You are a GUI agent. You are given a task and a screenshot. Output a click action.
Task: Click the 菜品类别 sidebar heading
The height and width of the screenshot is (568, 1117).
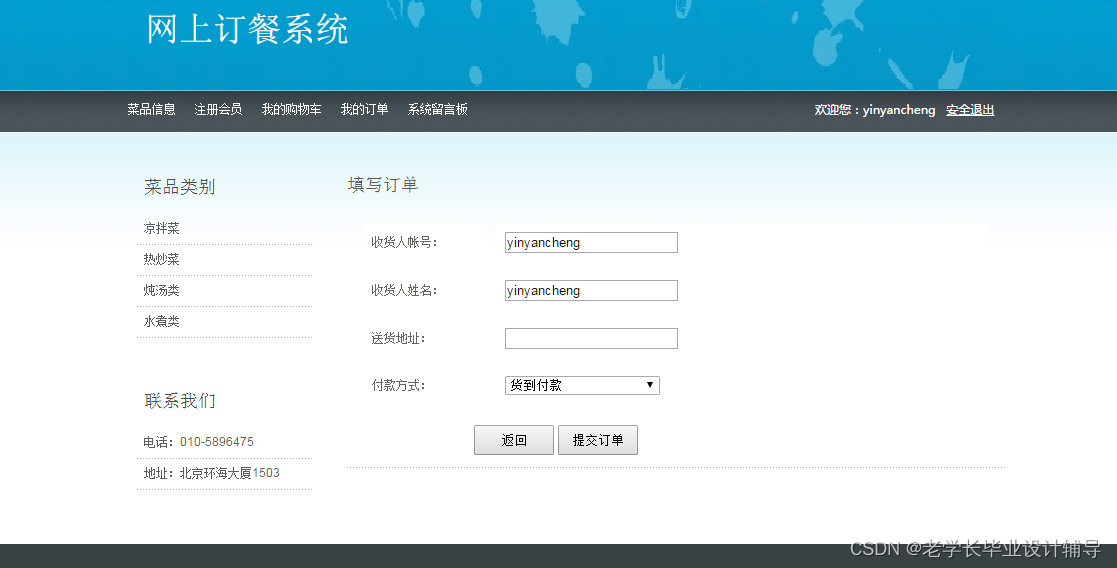point(180,187)
